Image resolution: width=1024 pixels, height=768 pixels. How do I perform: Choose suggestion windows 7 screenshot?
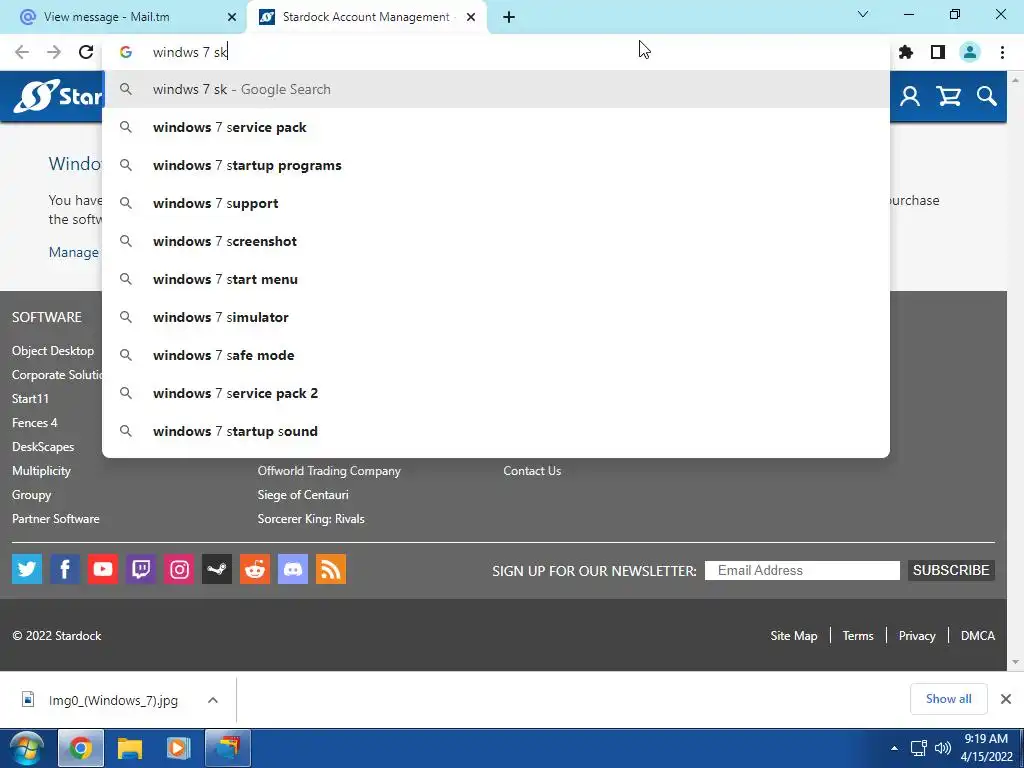pyautogui.click(x=496, y=241)
